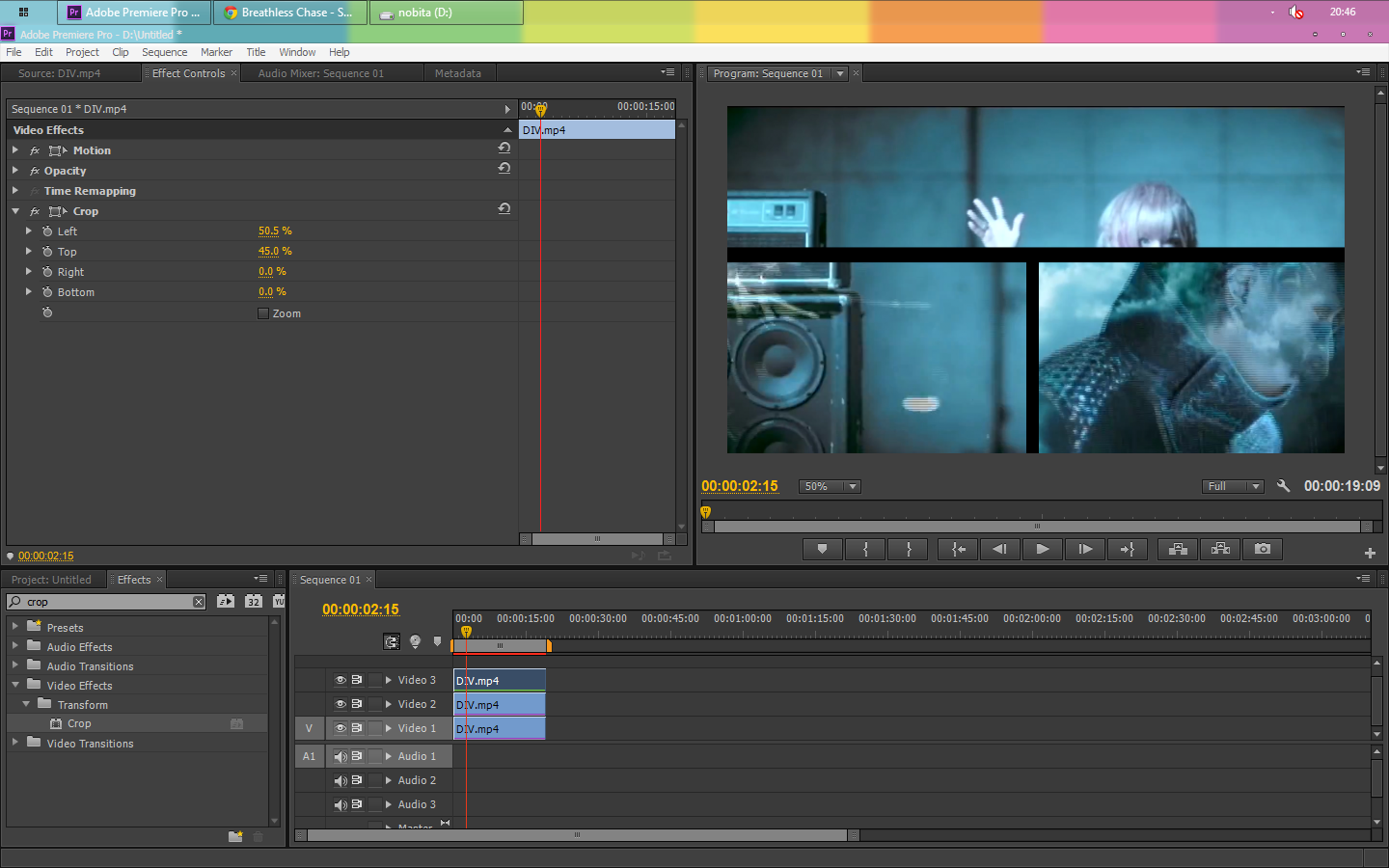Click the Top crop value 45.0
This screenshot has height=868, width=1389.
268,252
